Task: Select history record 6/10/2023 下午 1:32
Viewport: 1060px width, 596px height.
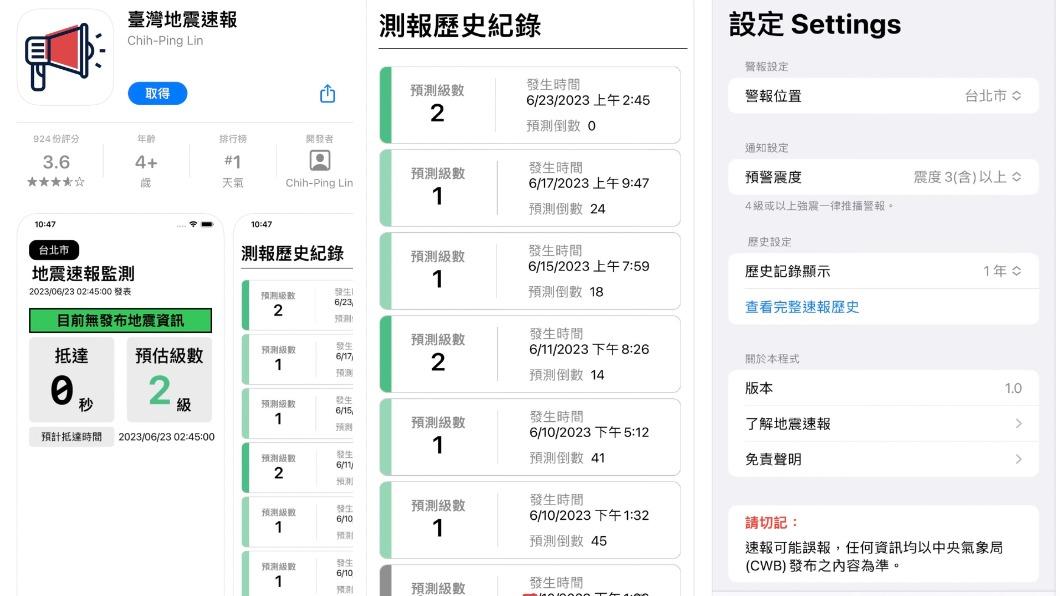Action: coord(530,520)
